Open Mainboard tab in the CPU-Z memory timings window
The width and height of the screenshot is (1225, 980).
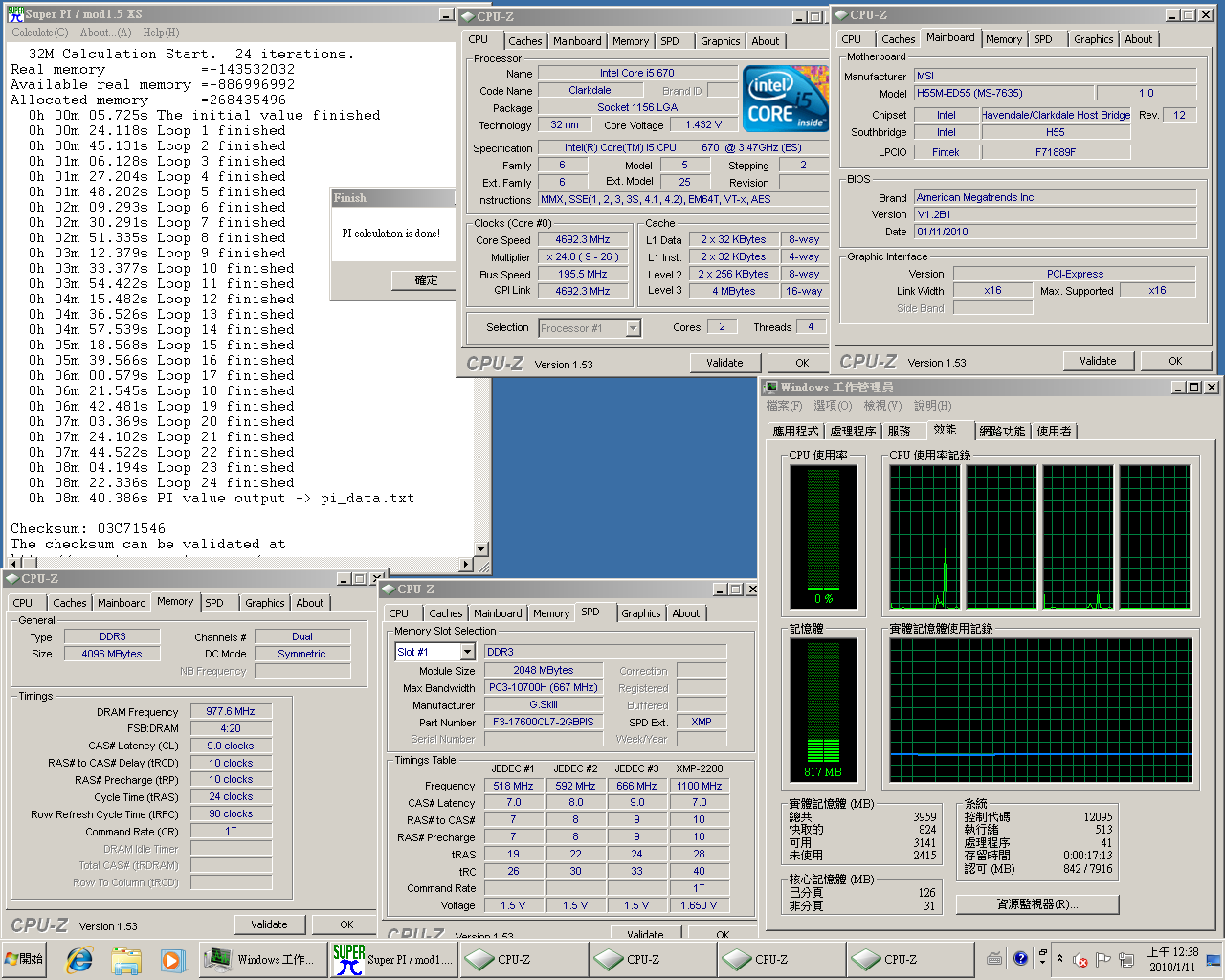point(122,603)
